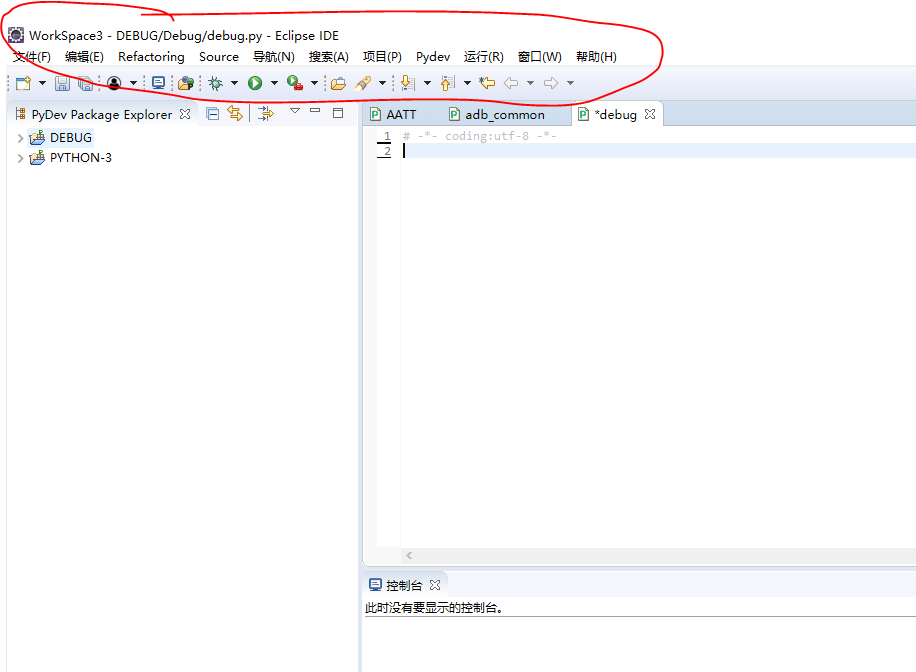The height and width of the screenshot is (672, 916).
Task: Close the PyDev Package Explorer view
Action: point(185,114)
